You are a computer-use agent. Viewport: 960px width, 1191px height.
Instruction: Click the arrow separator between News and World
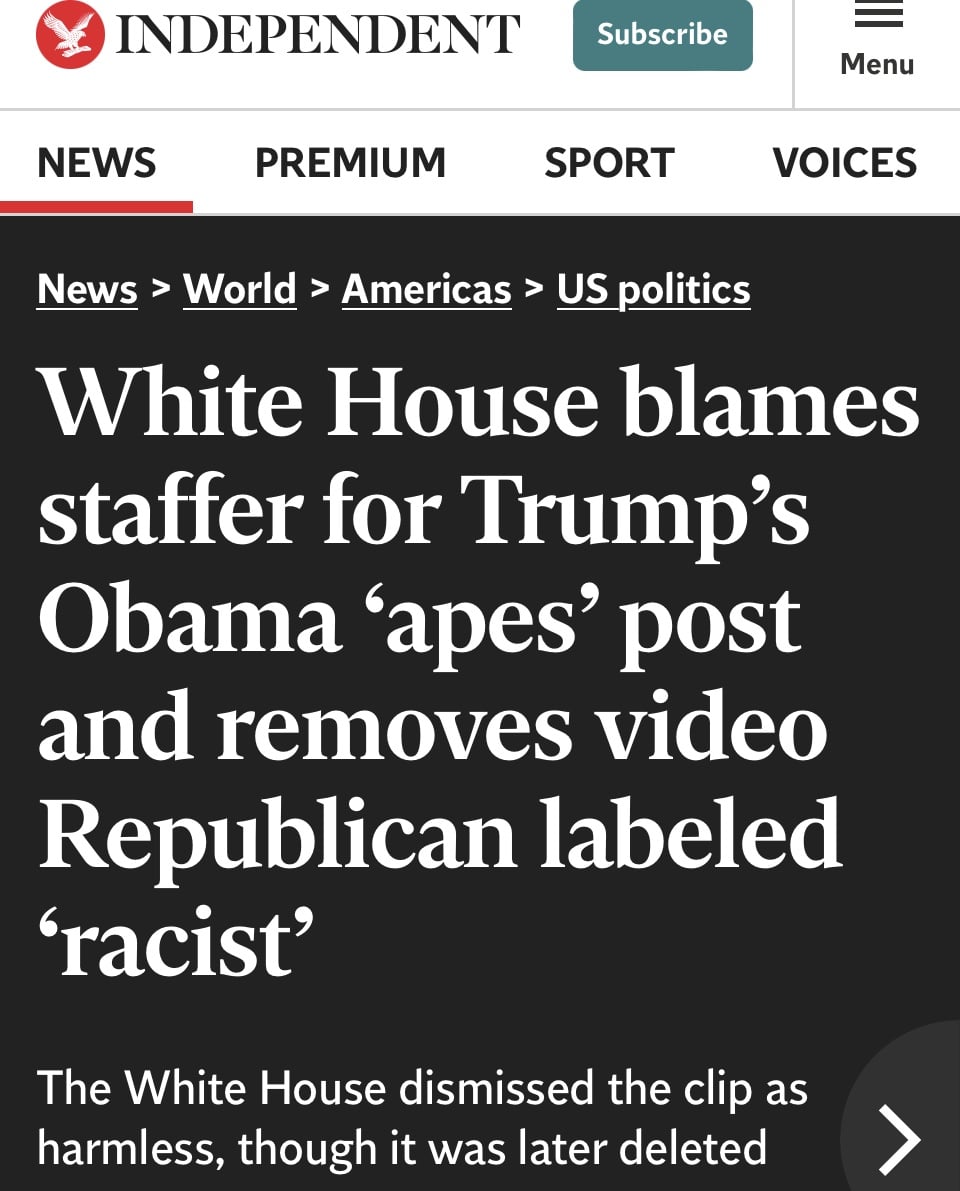point(160,288)
